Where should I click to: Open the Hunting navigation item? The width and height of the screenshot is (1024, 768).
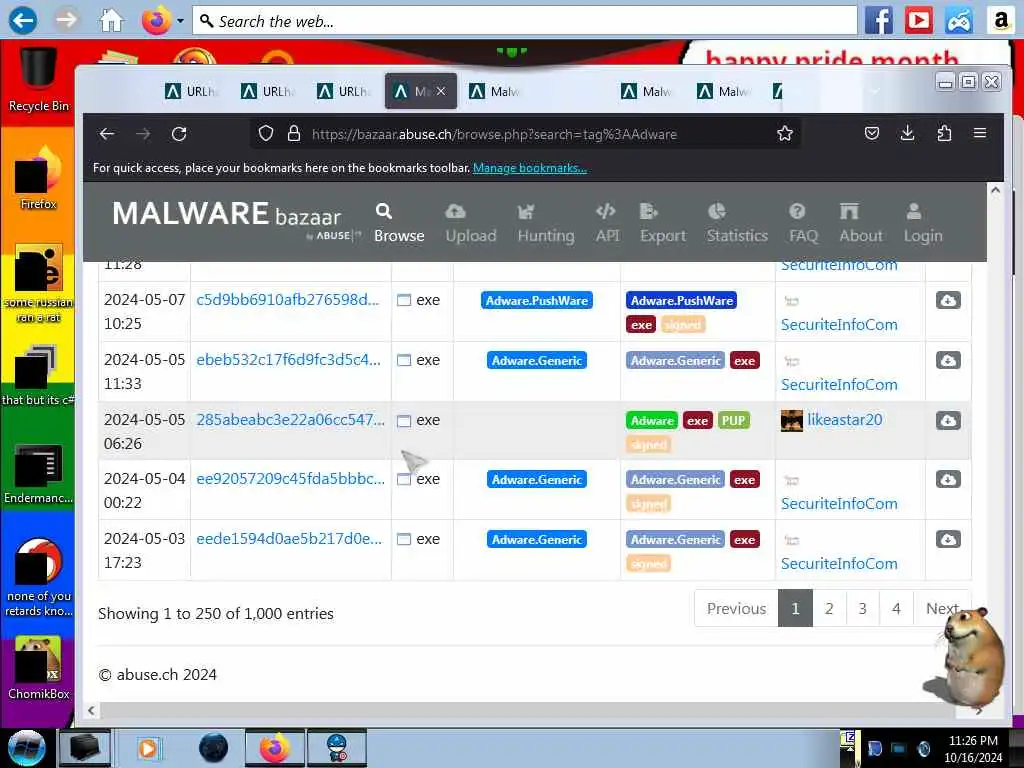point(546,223)
